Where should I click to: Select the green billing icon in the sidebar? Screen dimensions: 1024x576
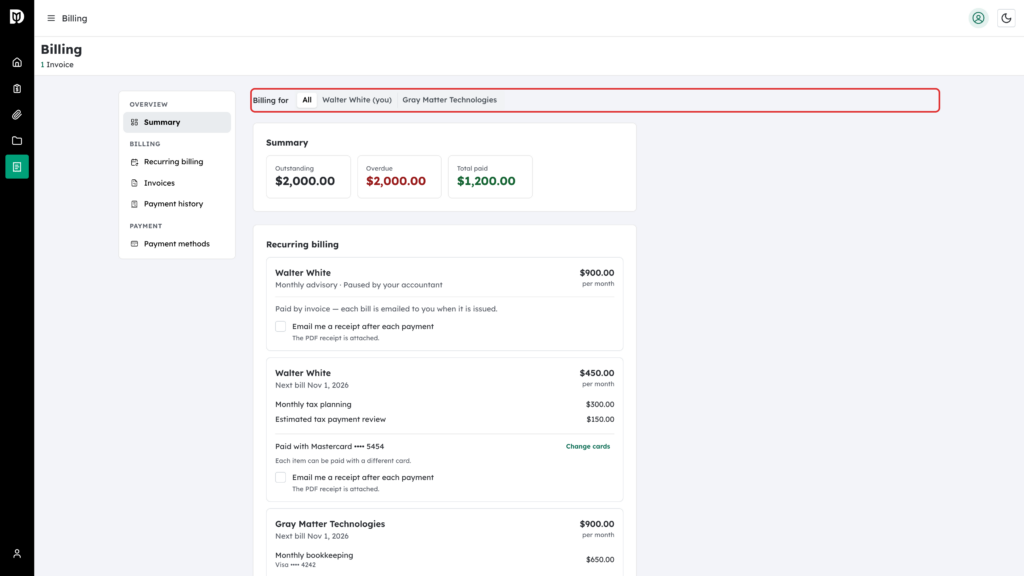(17, 167)
